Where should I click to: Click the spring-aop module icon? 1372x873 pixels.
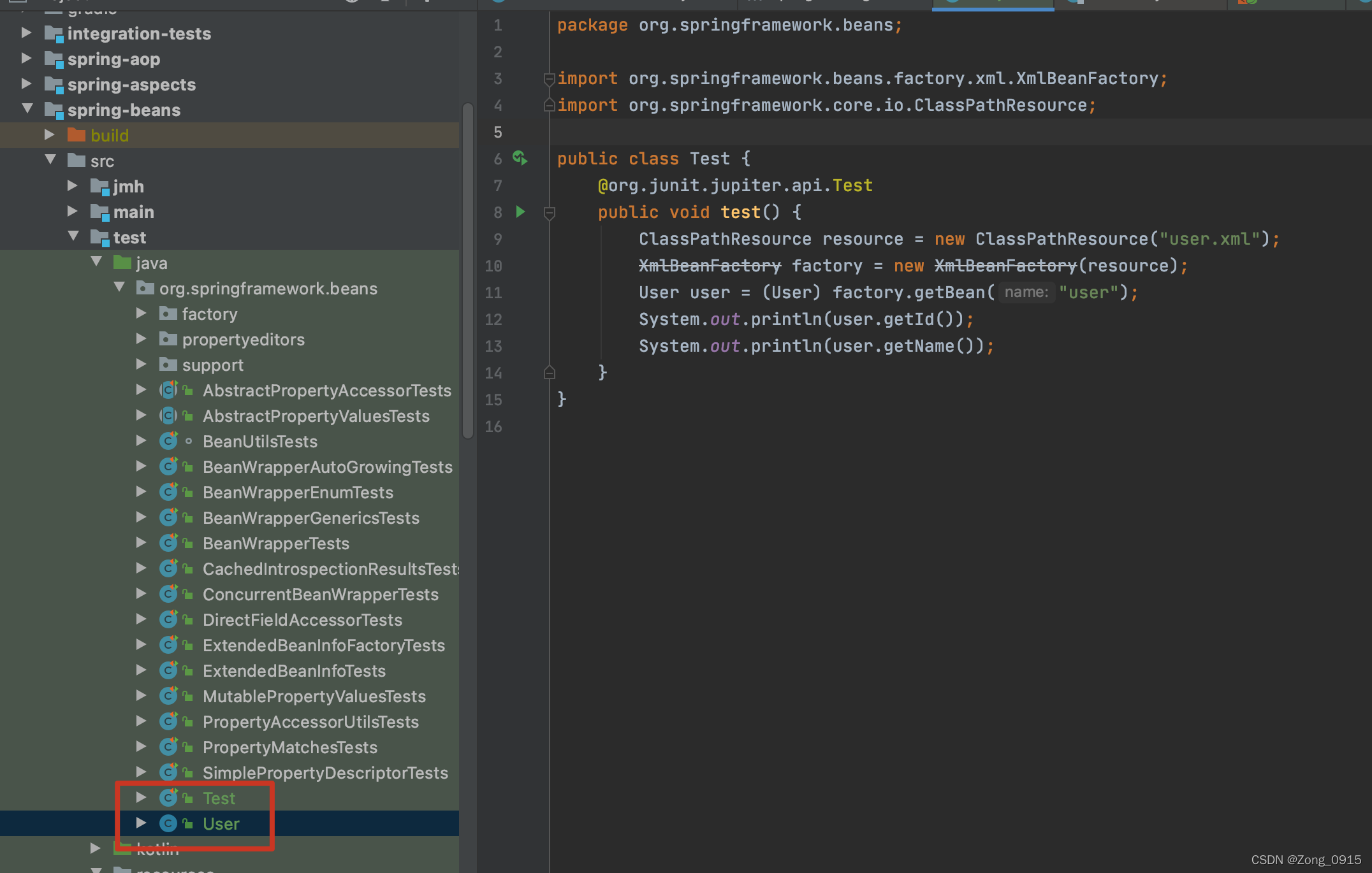point(54,59)
